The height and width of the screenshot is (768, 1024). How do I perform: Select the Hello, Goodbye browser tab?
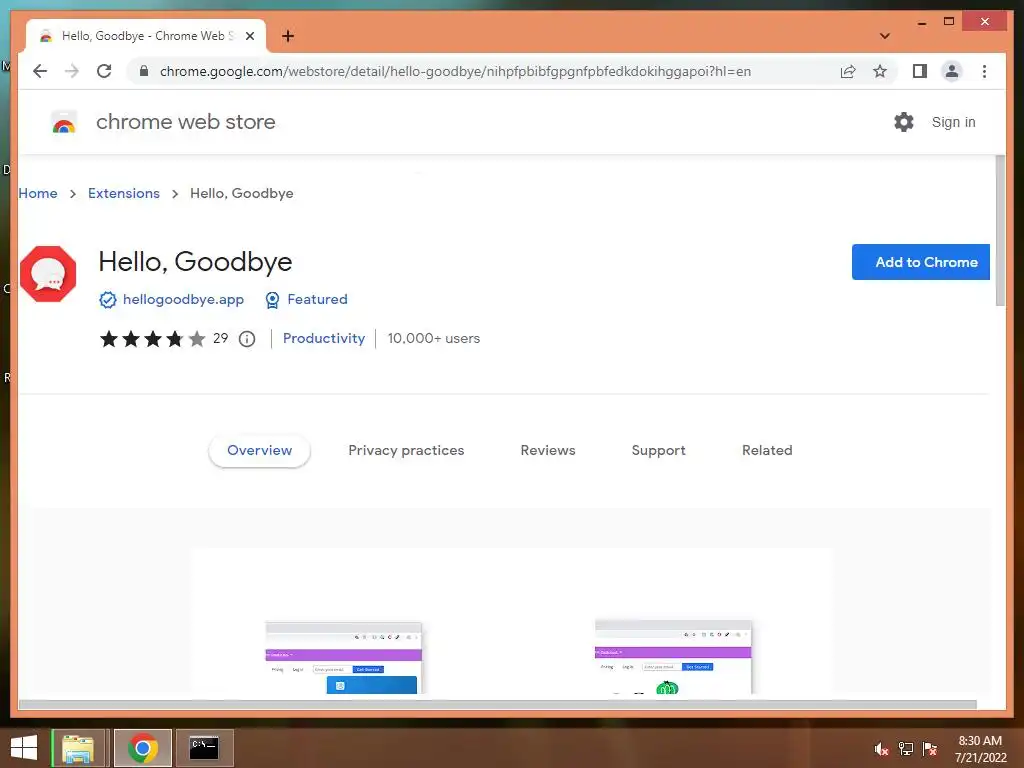[x=146, y=36]
